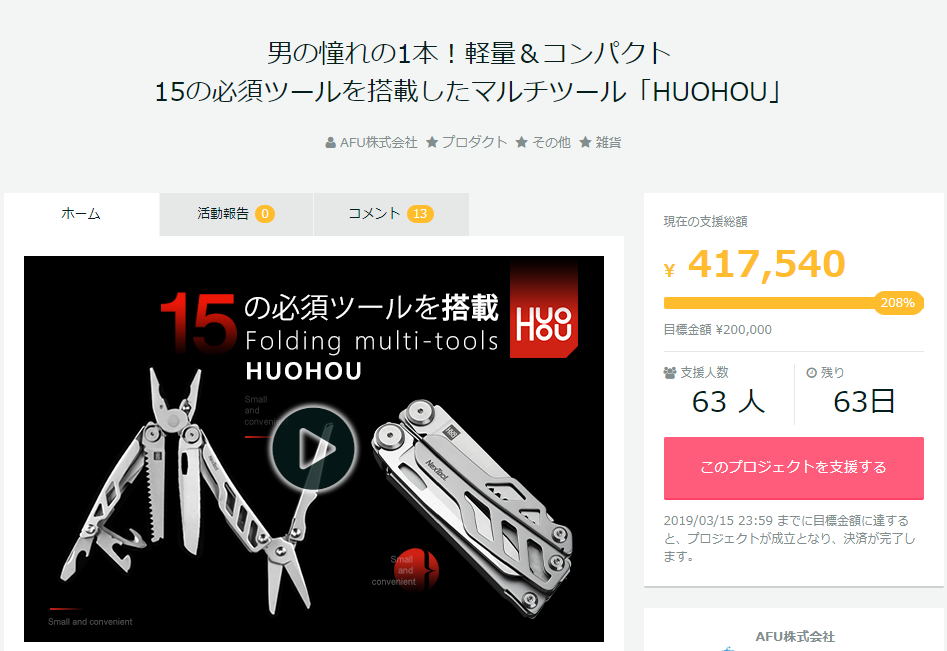Click the red HUOHOU logo badge
The image size is (947, 651).
[544, 309]
